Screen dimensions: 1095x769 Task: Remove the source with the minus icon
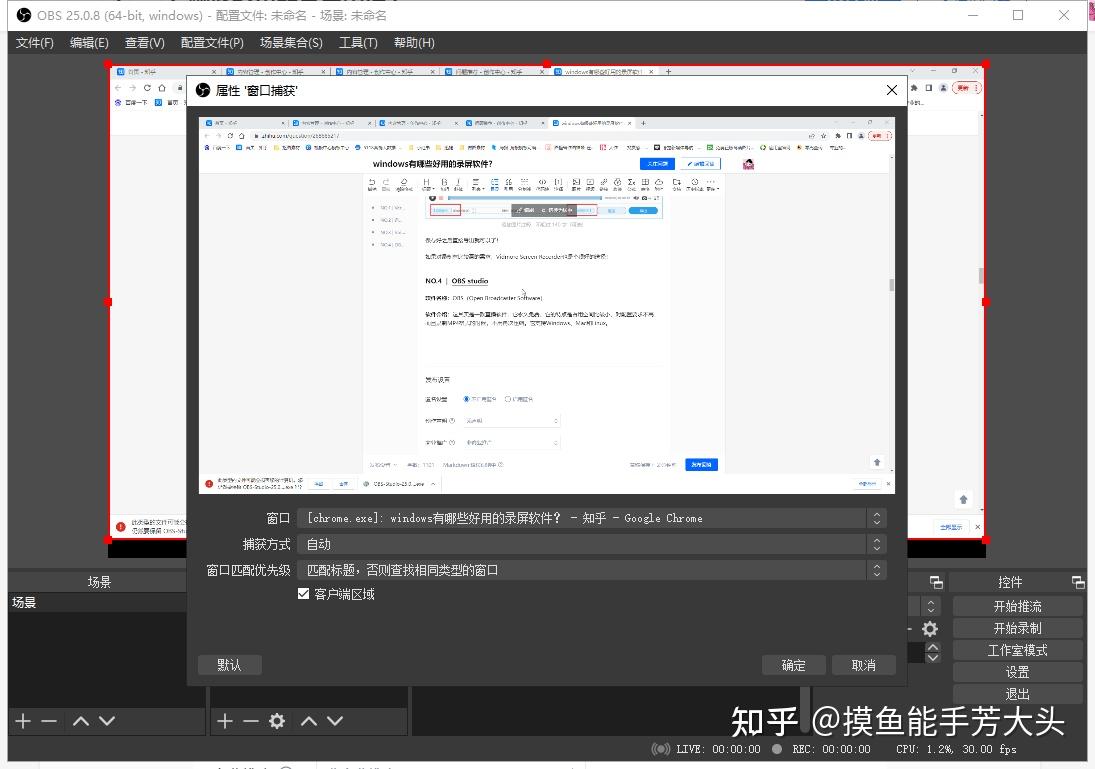click(x=251, y=721)
